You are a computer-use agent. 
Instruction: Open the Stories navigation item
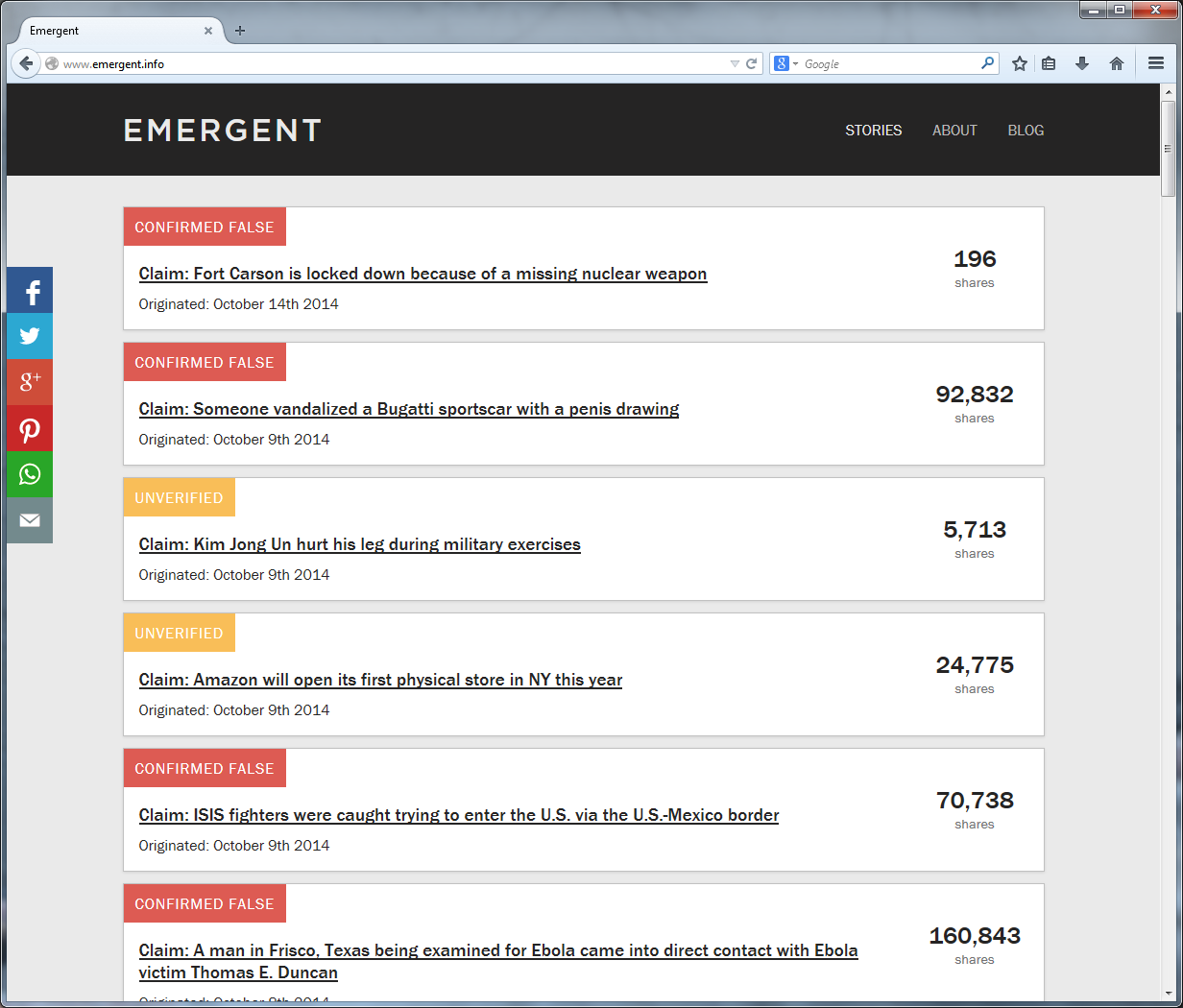coord(873,131)
